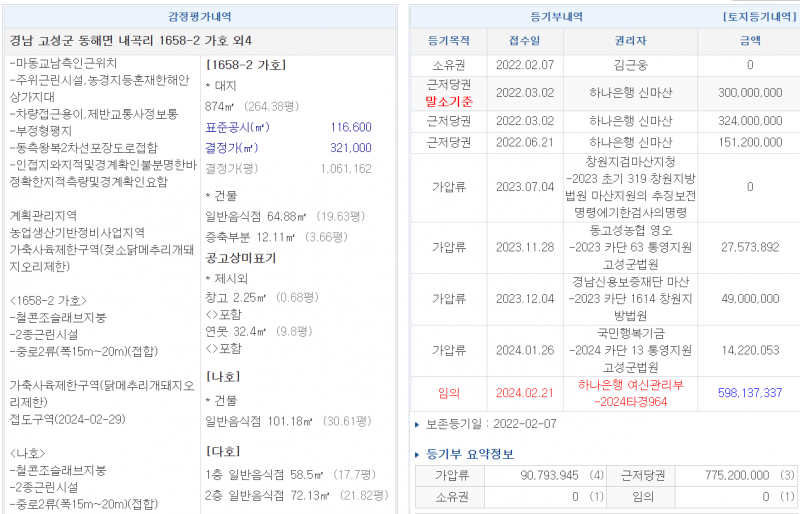
Task: Click the 등기목적 column header
Action: point(449,41)
